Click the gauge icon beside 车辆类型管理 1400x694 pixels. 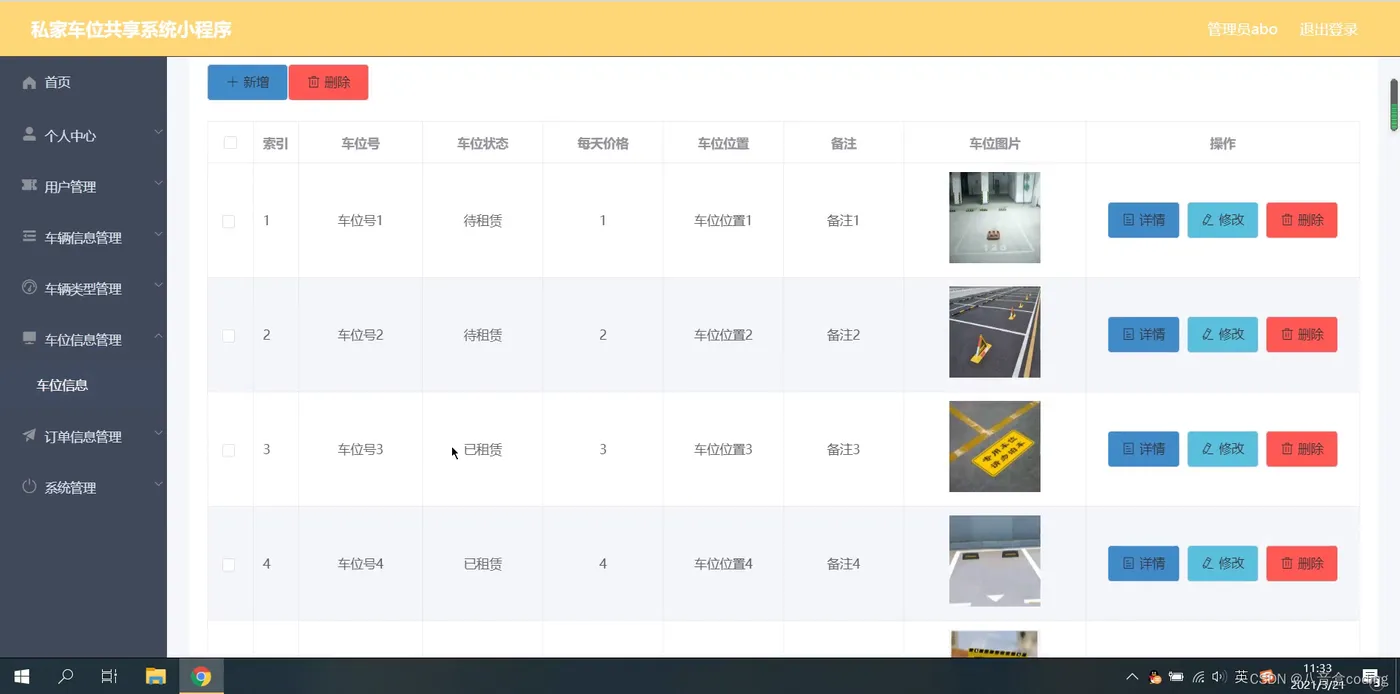(29, 288)
